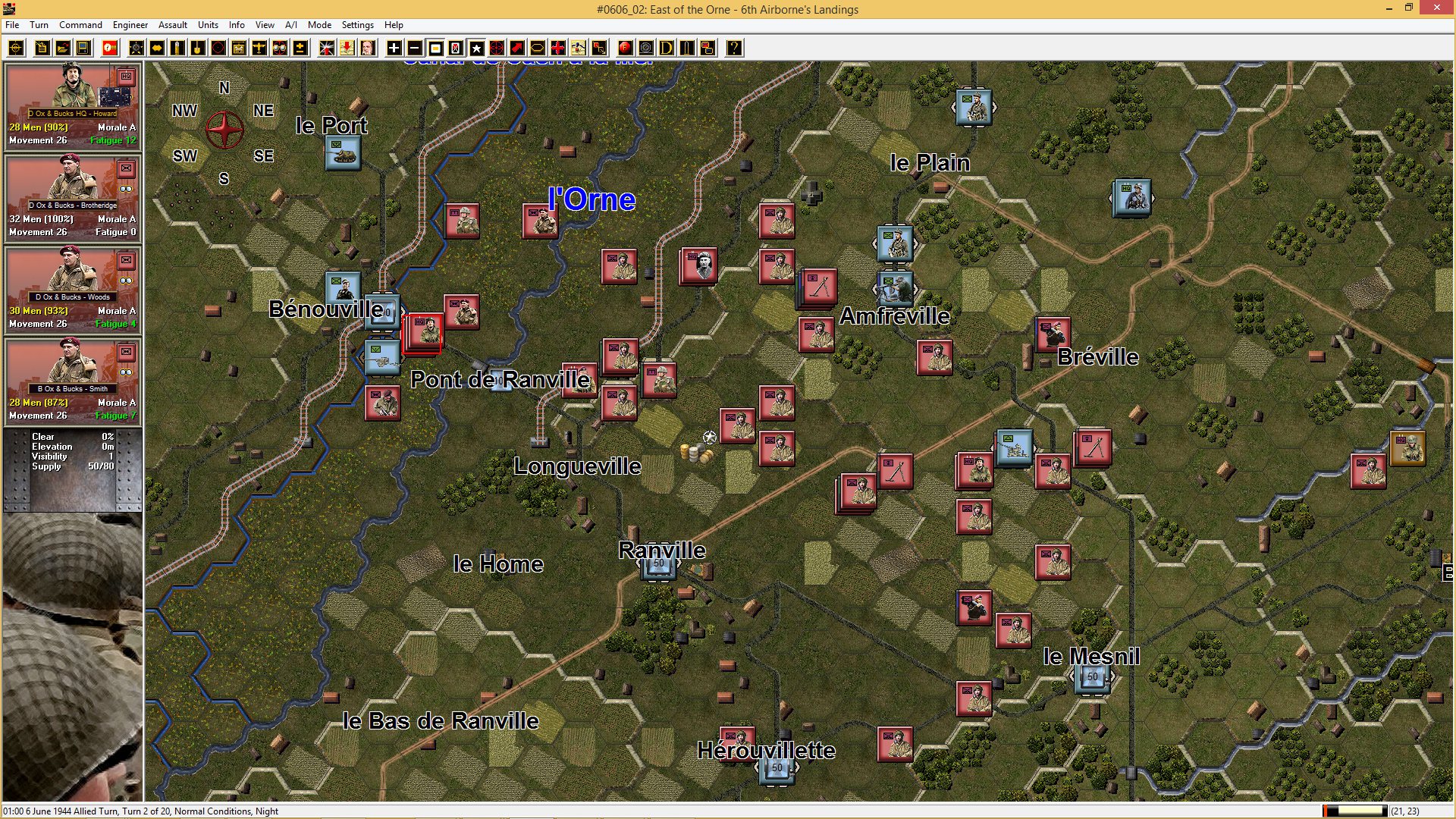Click the starburst red arrow assault icon
Image resolution: width=1456 pixels, height=819 pixels.
326,48
